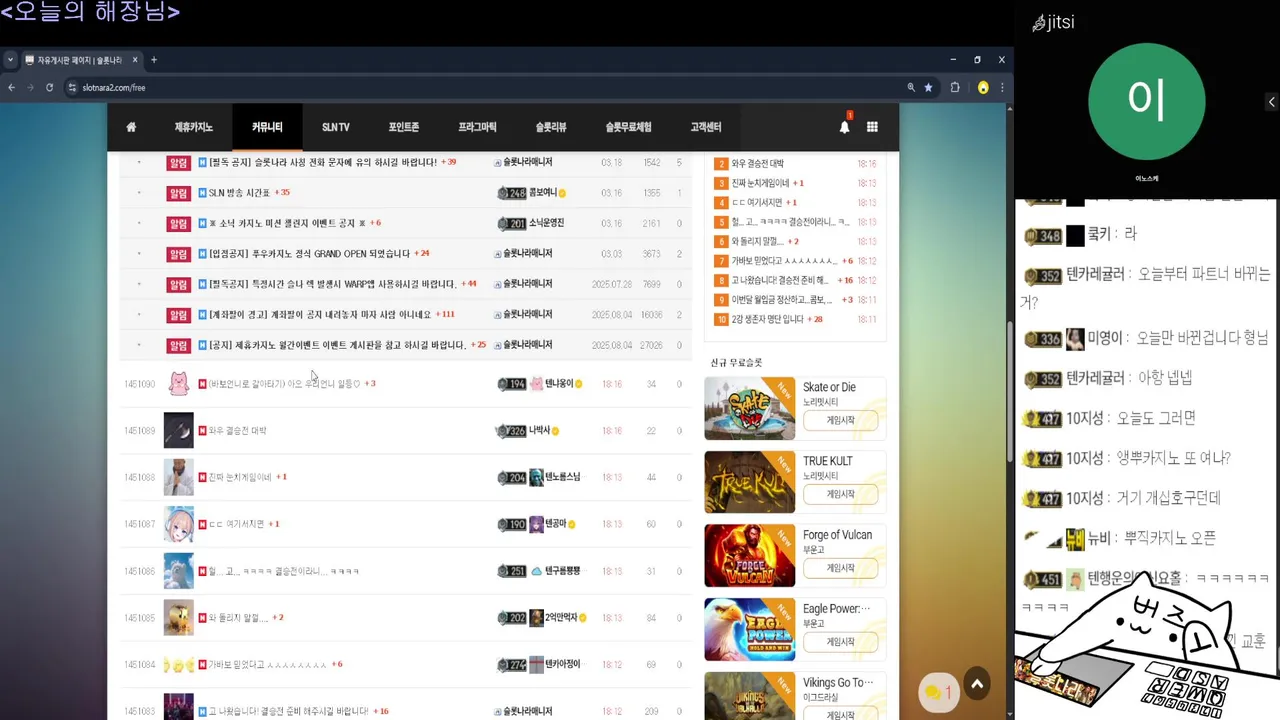The image size is (1280, 720).
Task: Click the anime girl avatar of post 1451087
Action: pyautogui.click(x=179, y=524)
